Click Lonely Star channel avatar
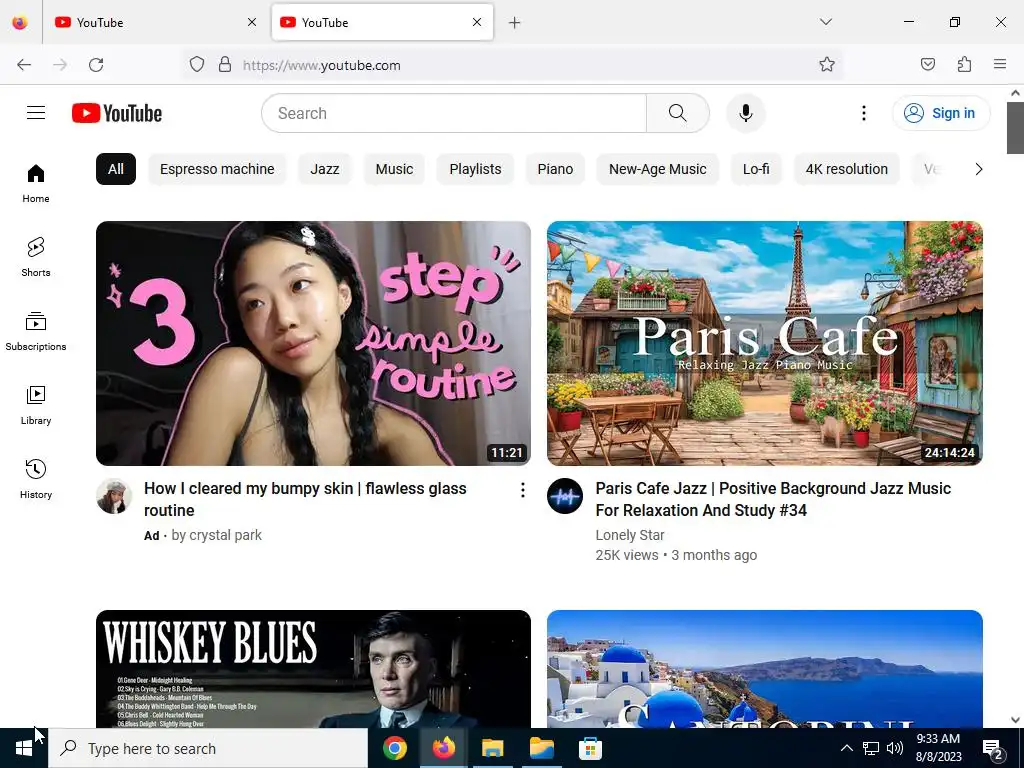Screen dimensions: 1024x768 565,496
